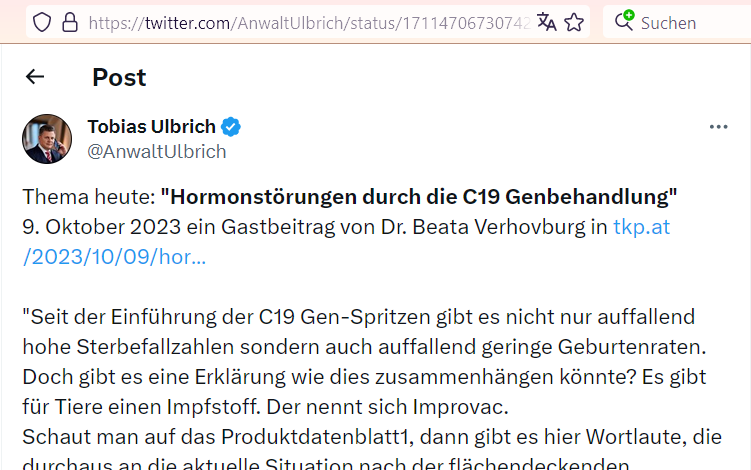Click into the Suchen search box

[682, 22]
